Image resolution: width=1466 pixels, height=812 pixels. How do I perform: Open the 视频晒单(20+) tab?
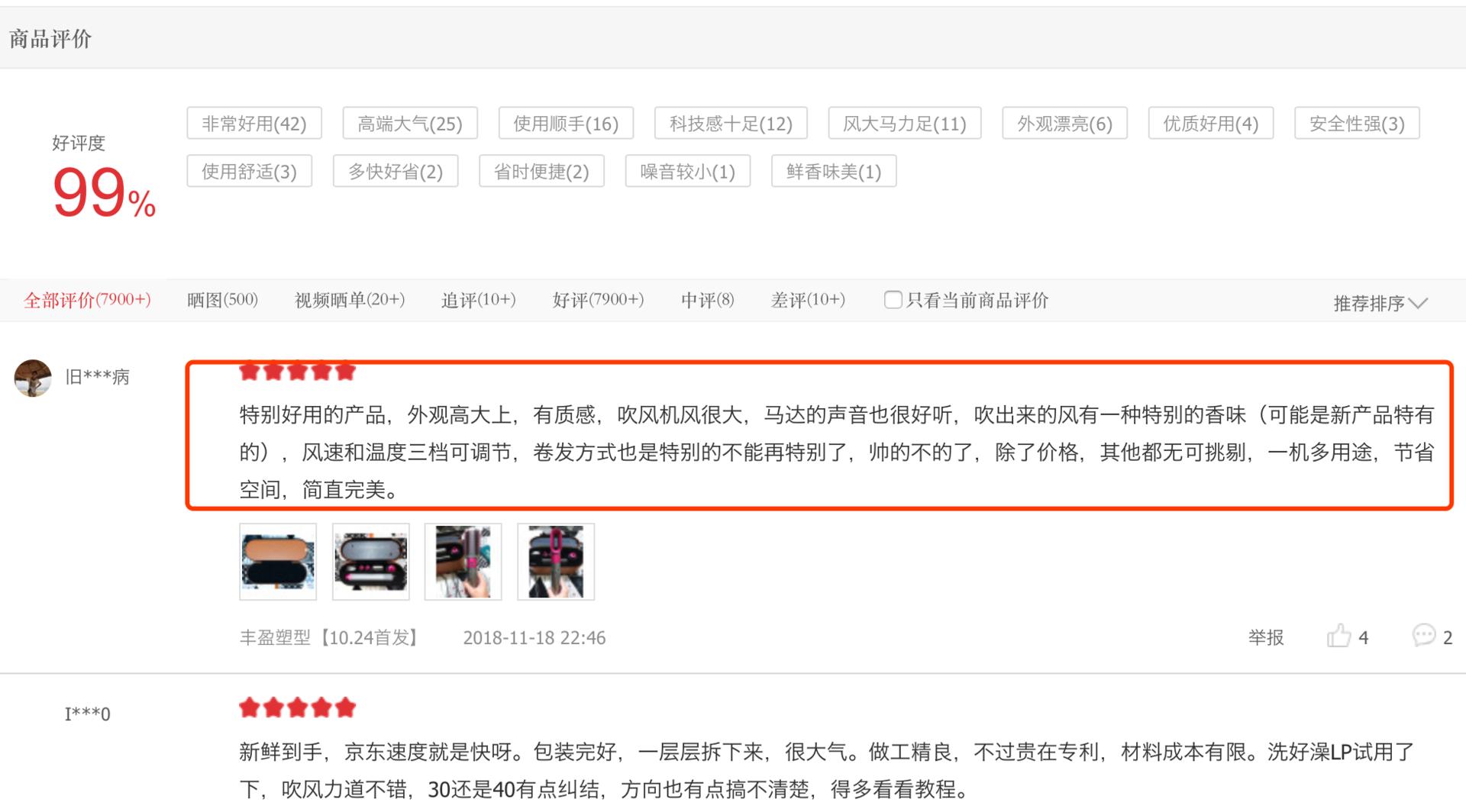(348, 300)
